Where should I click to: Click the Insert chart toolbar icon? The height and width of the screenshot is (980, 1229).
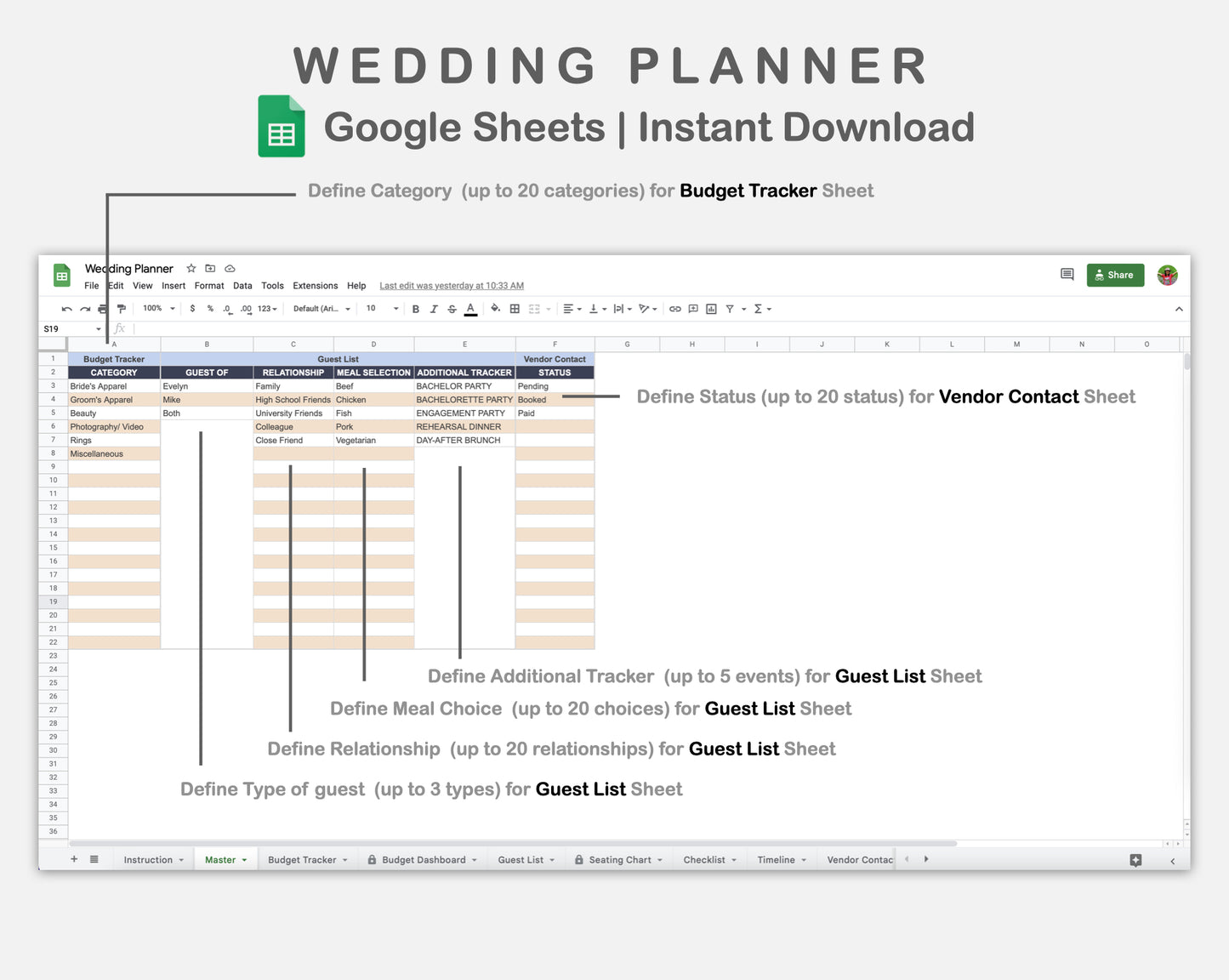point(711,309)
